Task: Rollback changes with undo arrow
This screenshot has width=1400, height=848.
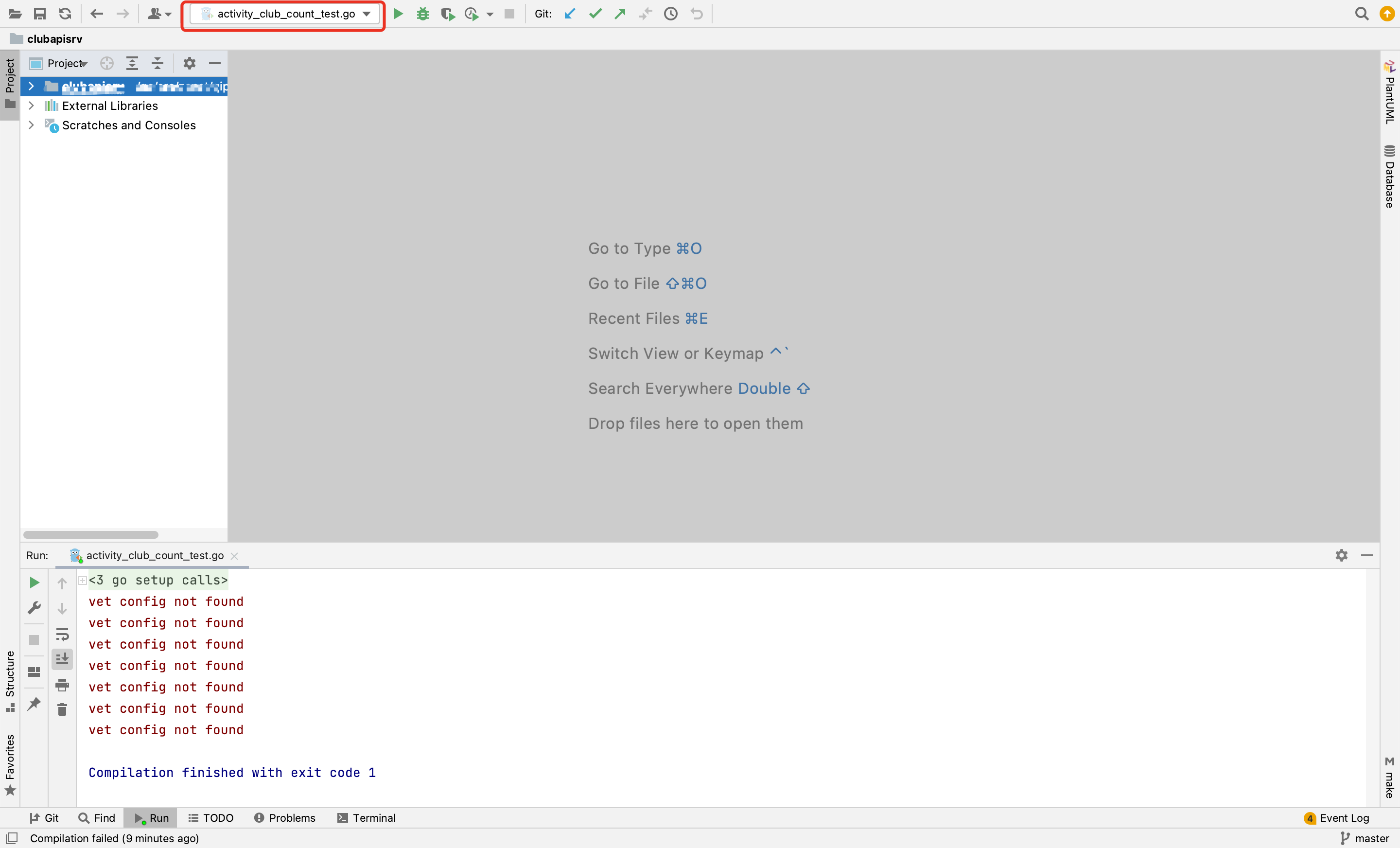Action: point(697,14)
